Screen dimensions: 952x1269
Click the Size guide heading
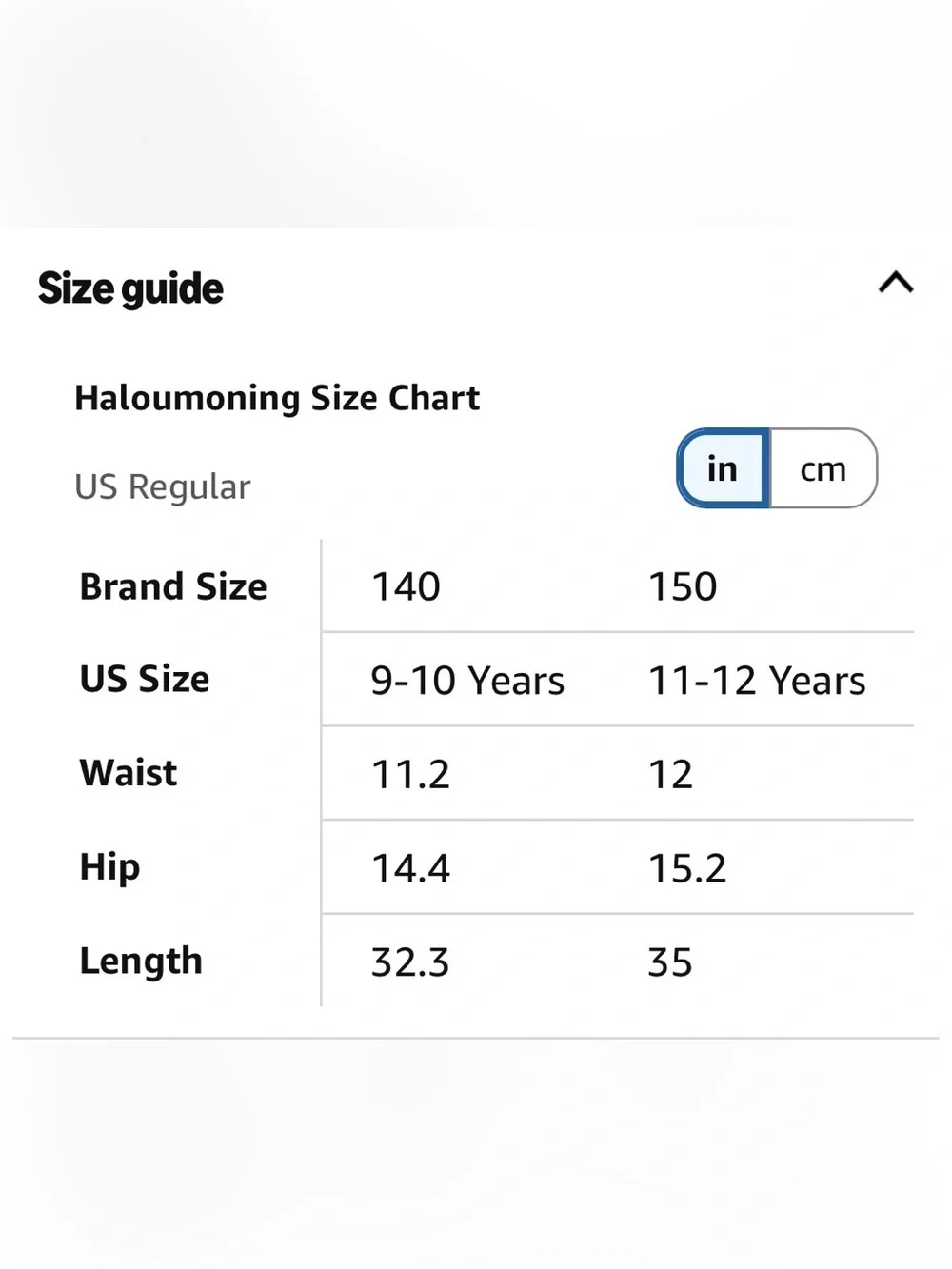click(x=130, y=288)
